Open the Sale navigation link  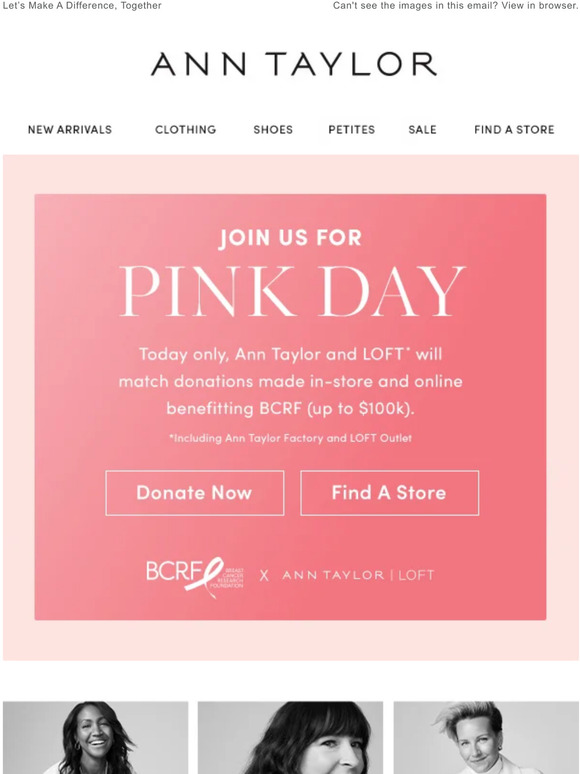(422, 129)
